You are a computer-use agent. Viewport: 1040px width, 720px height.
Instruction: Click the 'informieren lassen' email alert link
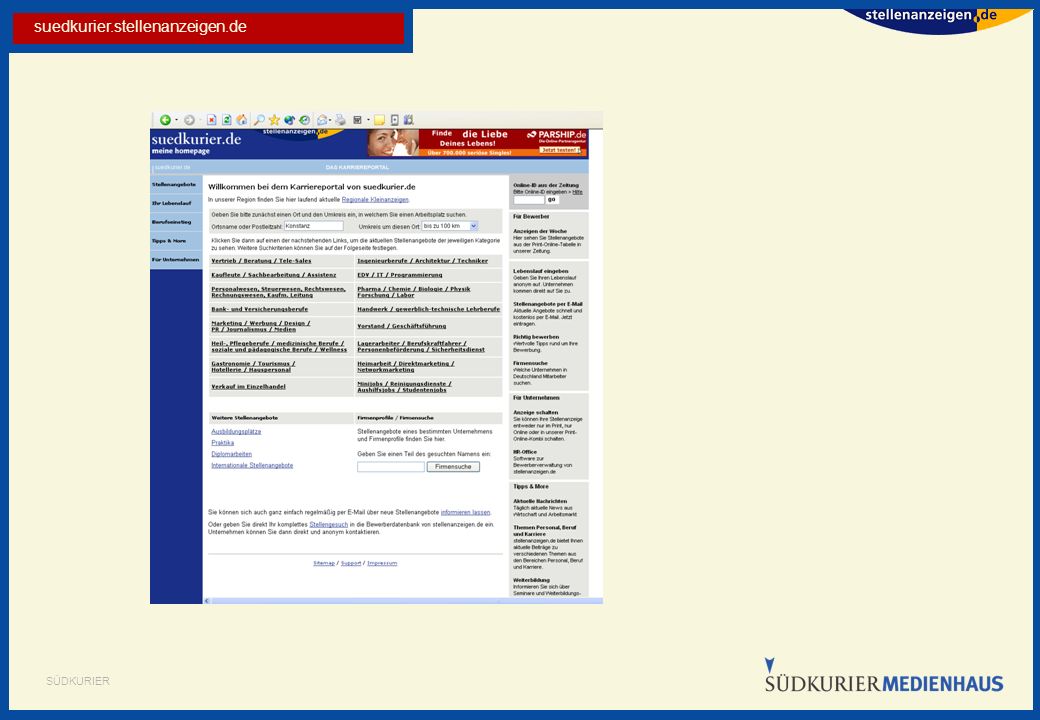(x=466, y=512)
